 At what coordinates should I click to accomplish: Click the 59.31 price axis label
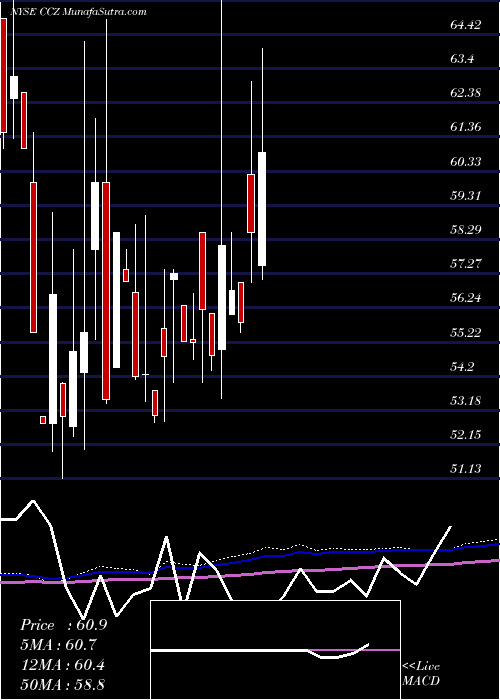pos(466,195)
